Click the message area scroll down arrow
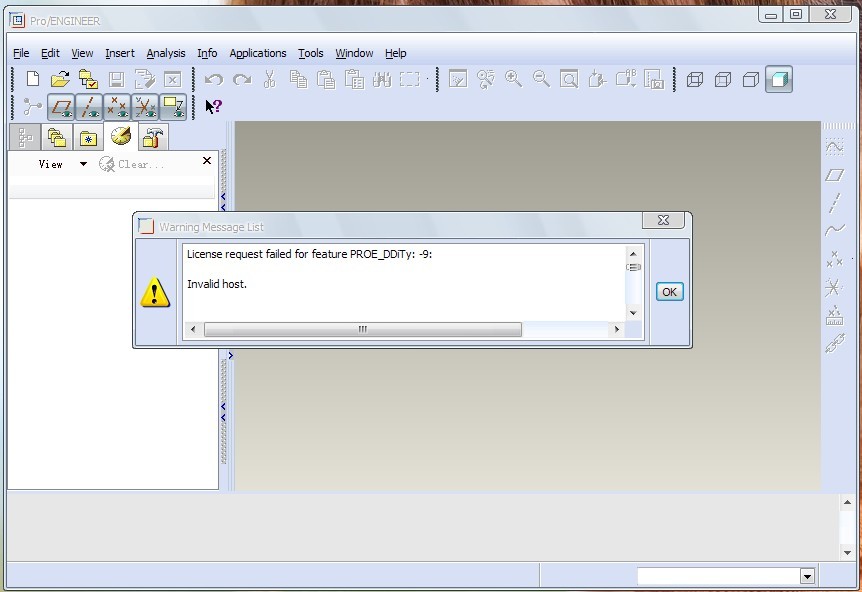 pyautogui.click(x=847, y=552)
